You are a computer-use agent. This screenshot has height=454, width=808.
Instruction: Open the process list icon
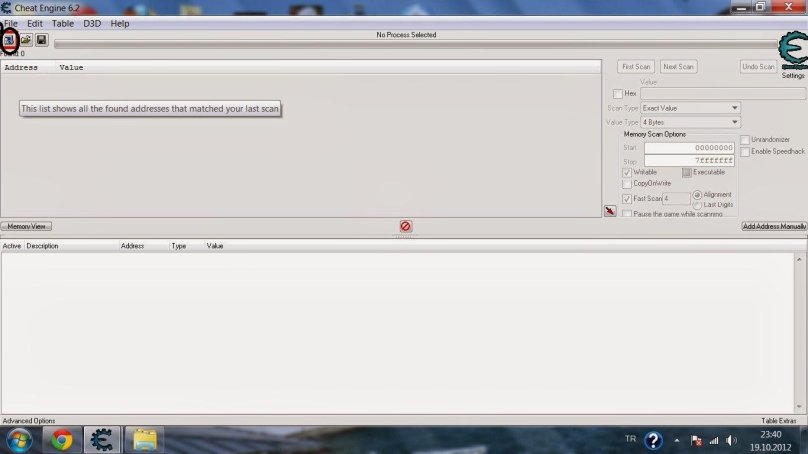coord(10,39)
